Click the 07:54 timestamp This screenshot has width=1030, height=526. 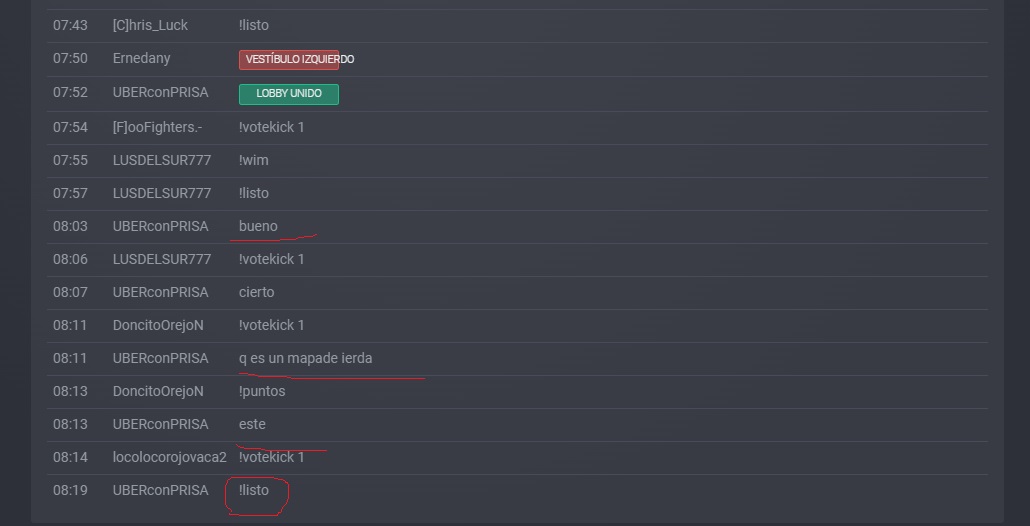click(x=70, y=127)
